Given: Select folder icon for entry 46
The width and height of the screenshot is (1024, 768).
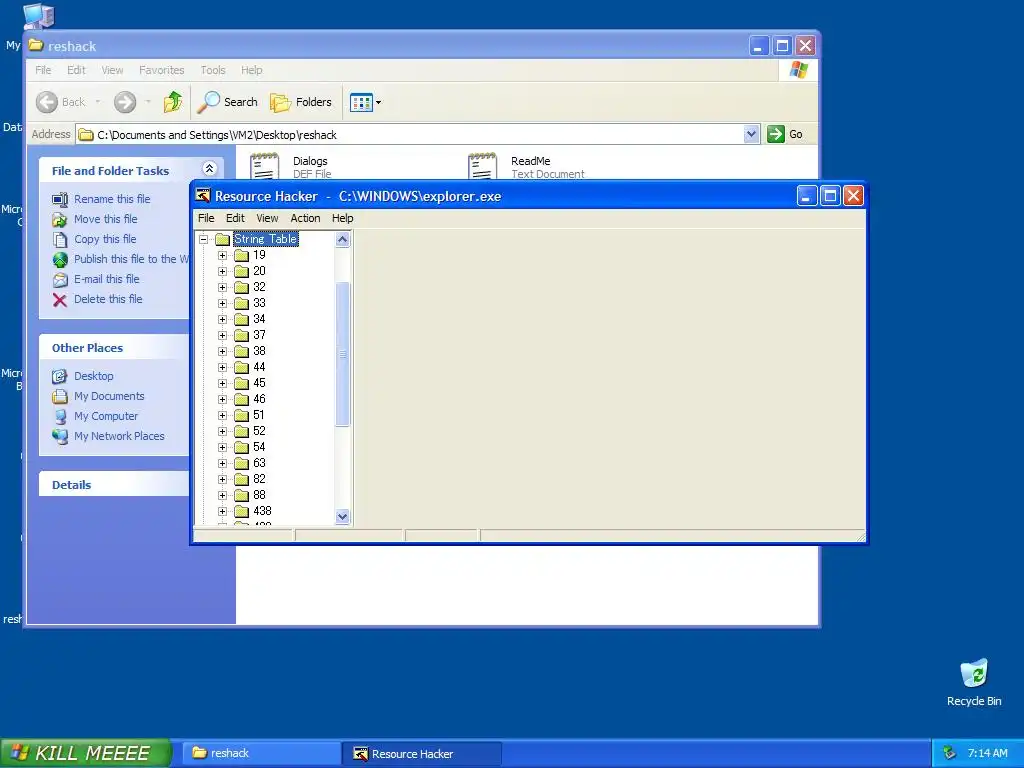Looking at the screenshot, I should click(242, 399).
